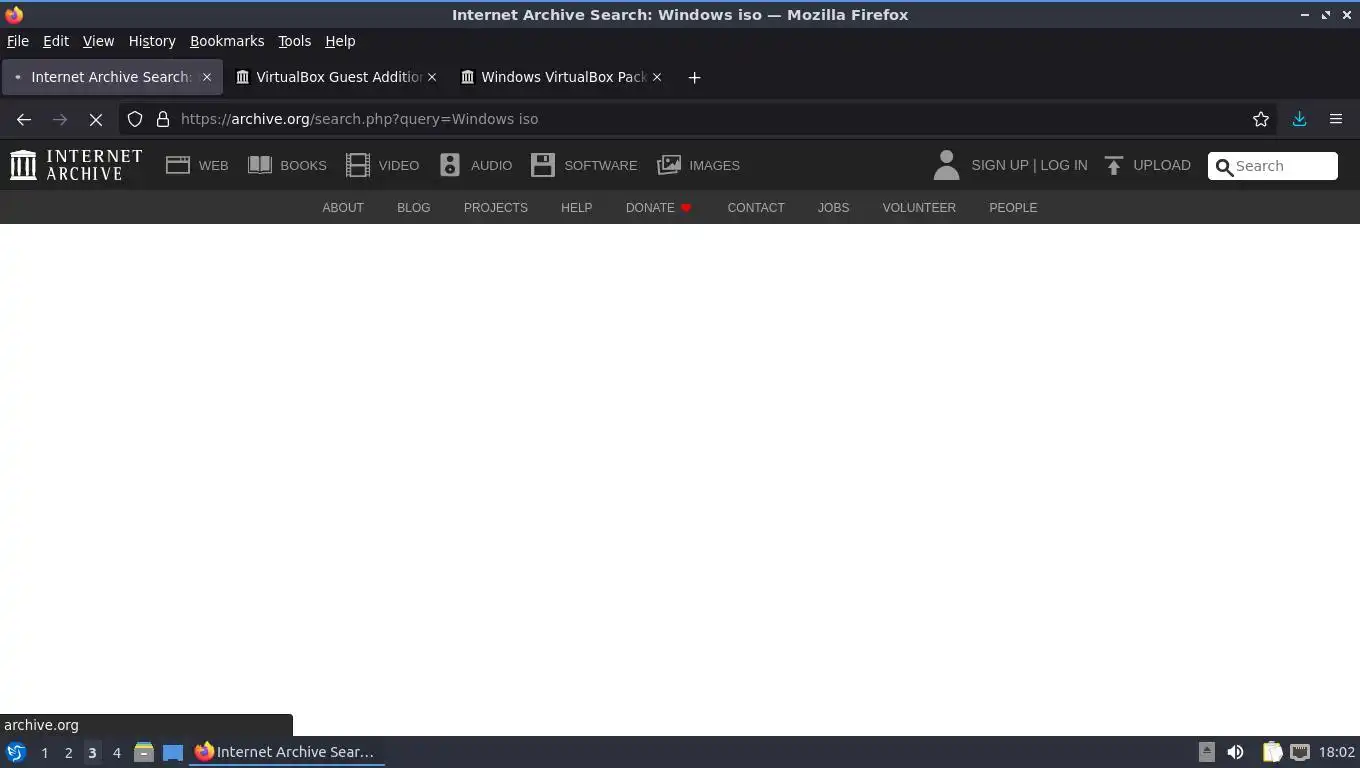Close the VirtualBox Guest Additions tab
This screenshot has height=768, width=1360.
432,77
